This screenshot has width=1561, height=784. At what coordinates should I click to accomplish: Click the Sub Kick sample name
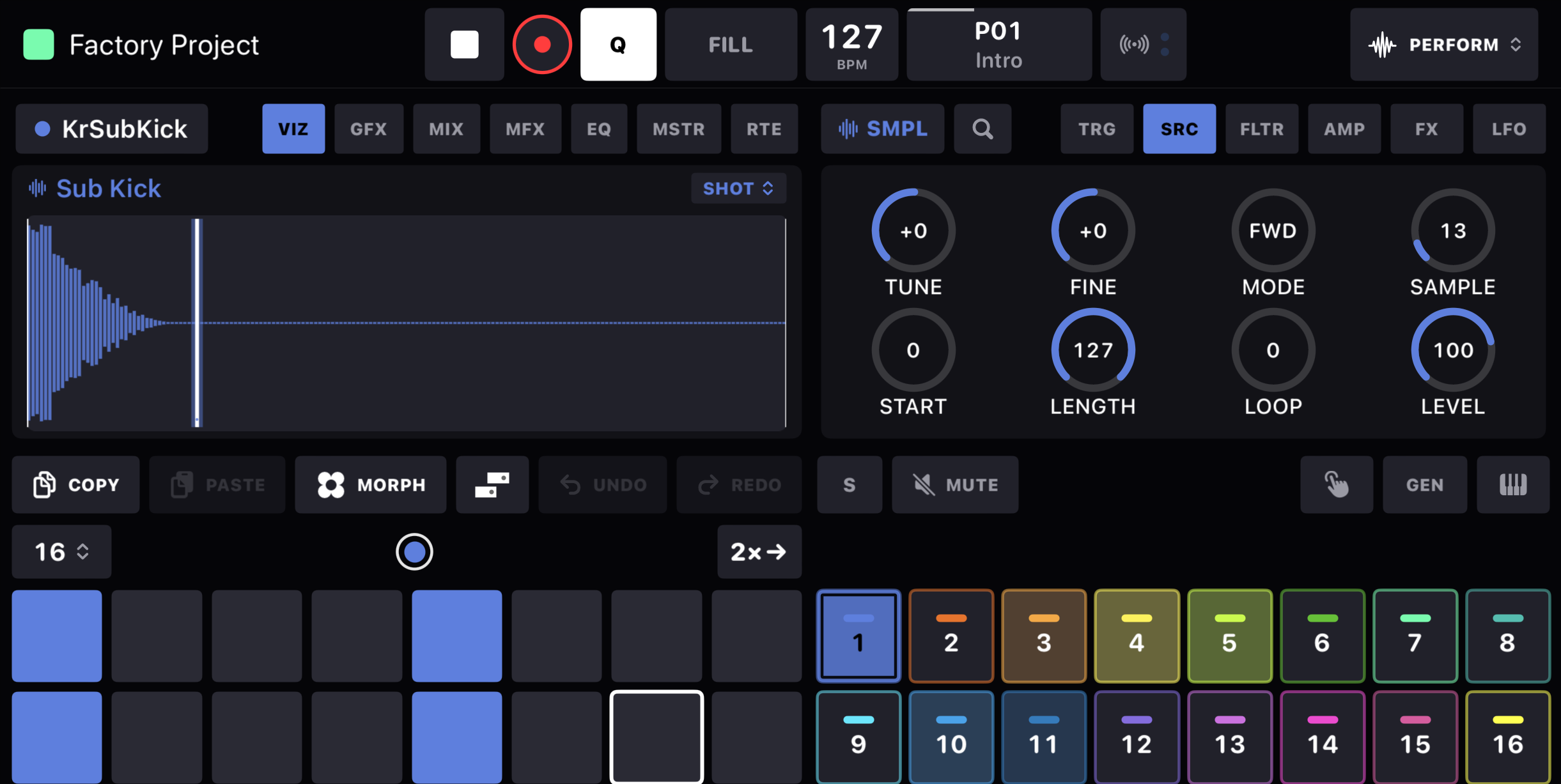pos(108,188)
